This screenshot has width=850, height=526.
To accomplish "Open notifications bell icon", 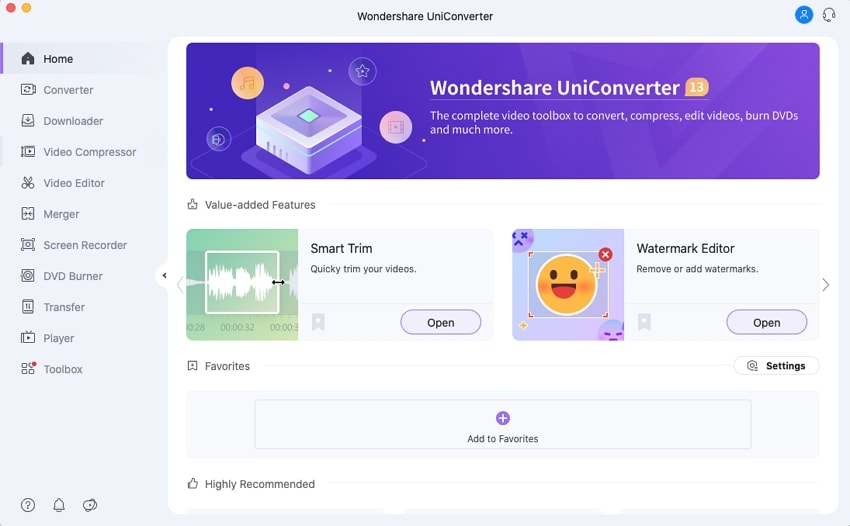I will pyautogui.click(x=59, y=505).
